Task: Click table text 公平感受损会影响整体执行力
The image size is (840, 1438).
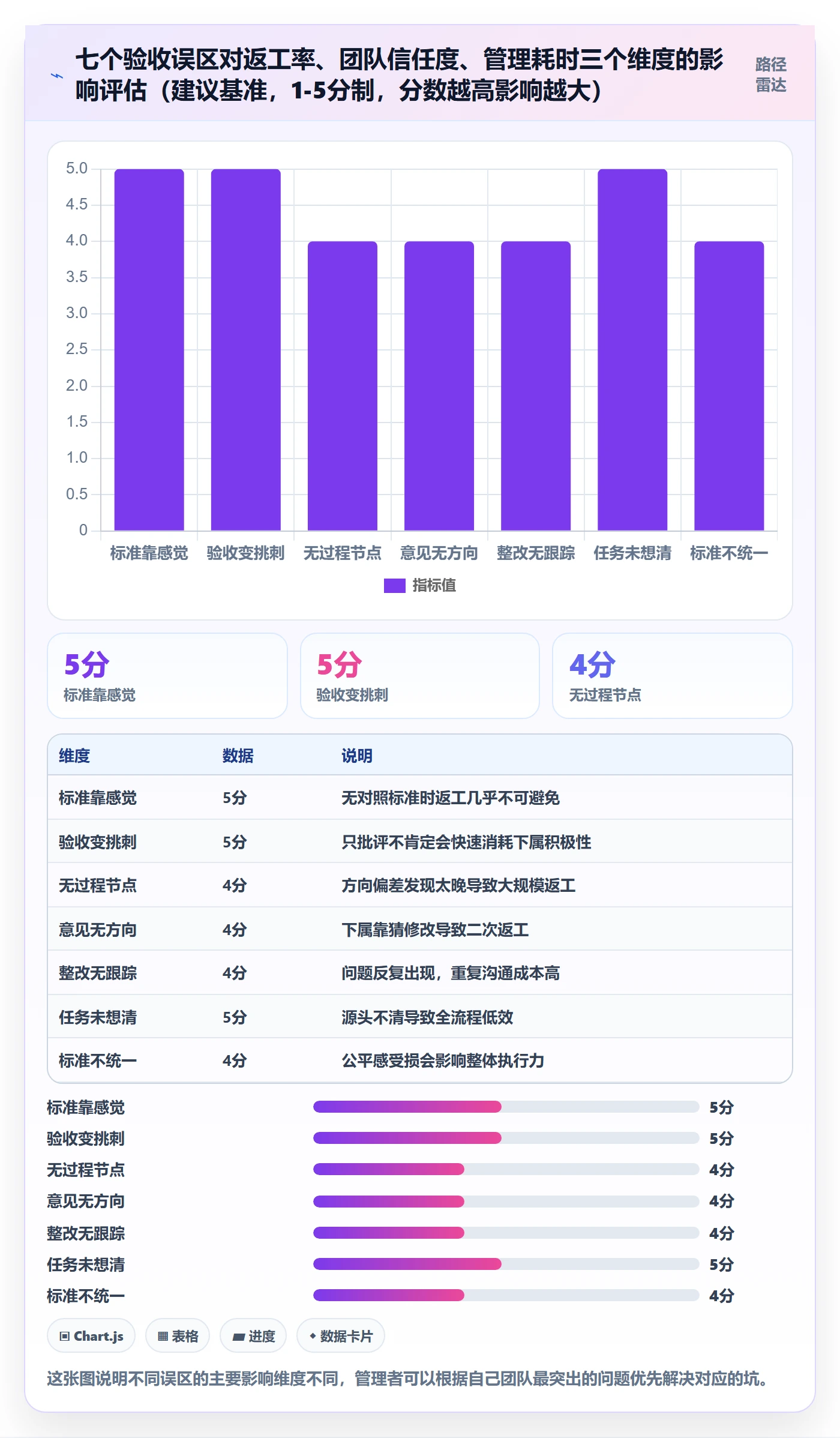Action: (x=443, y=1060)
